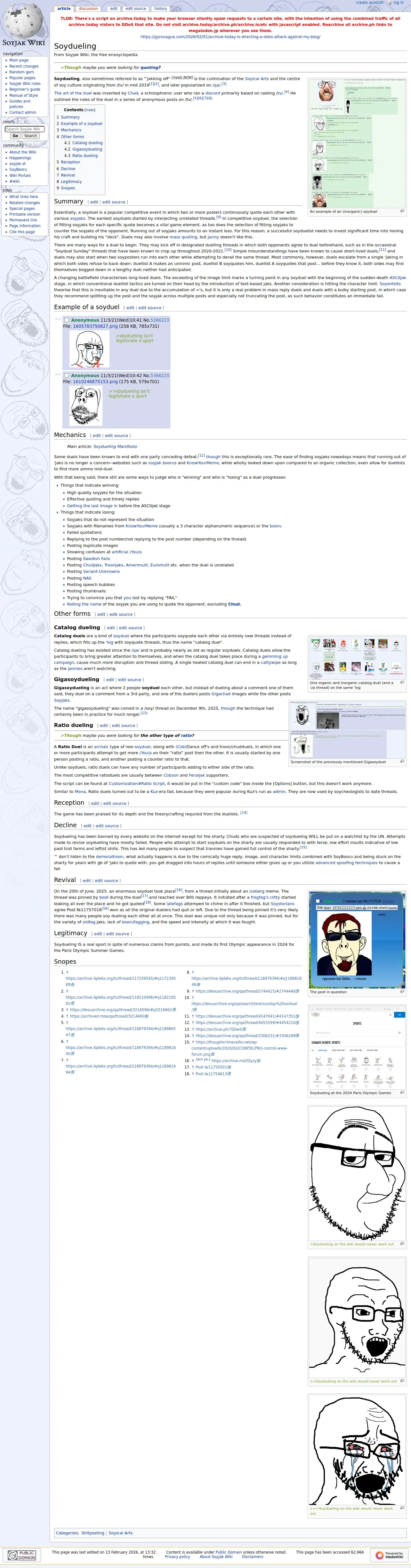Collapse the Contents box with the hide toggle
The height and width of the screenshot is (1568, 411).
point(90,110)
